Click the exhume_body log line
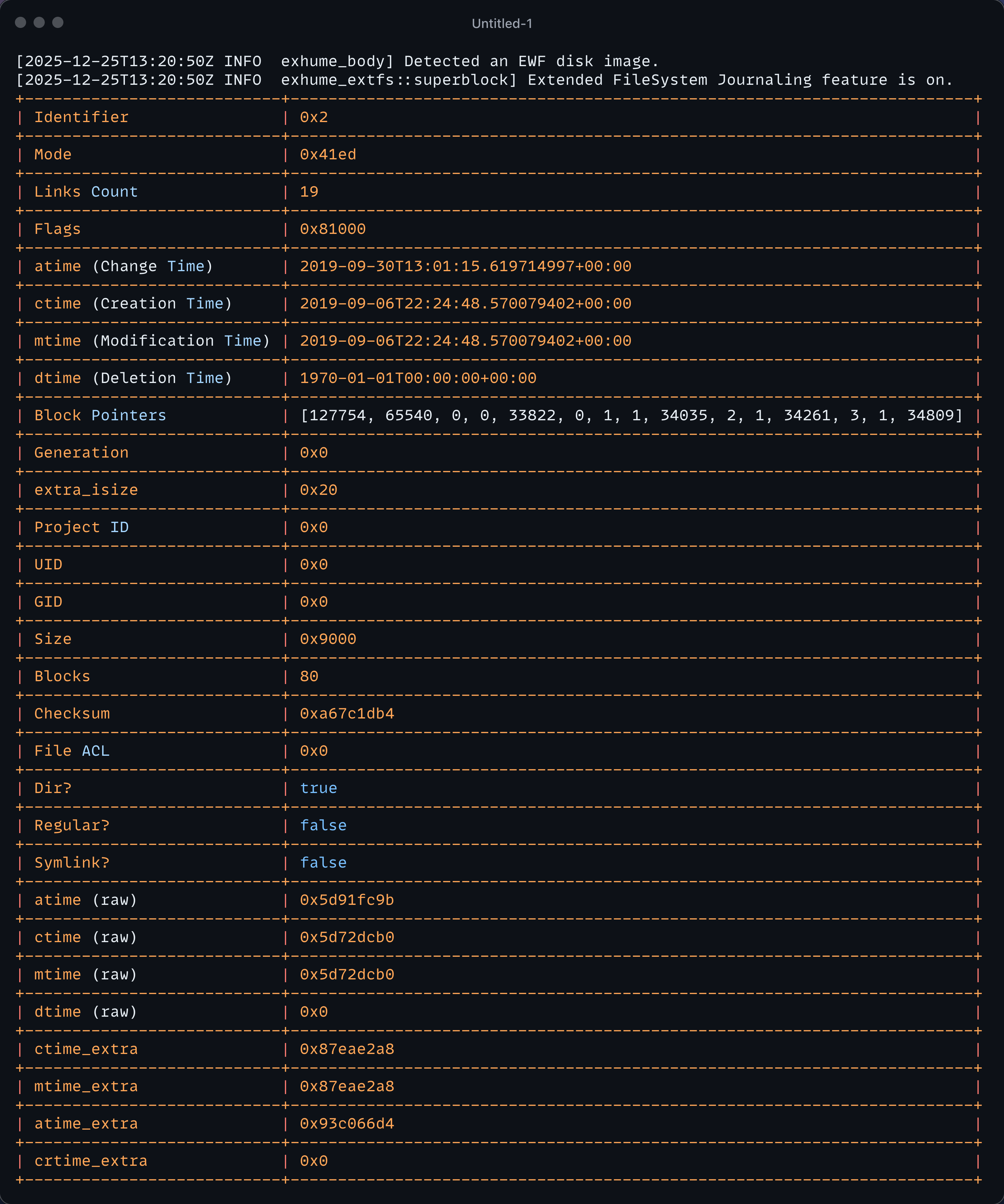Viewport: 1004px width, 1204px height. click(337, 61)
